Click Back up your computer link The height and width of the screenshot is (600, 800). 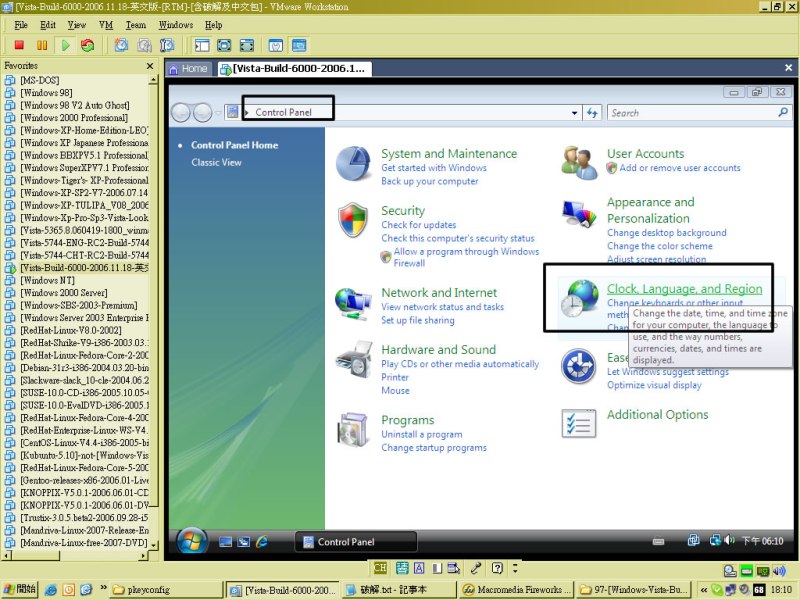[430, 181]
